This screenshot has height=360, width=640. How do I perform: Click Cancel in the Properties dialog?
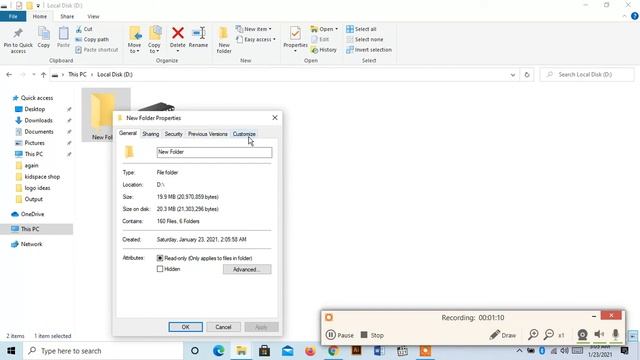point(223,327)
